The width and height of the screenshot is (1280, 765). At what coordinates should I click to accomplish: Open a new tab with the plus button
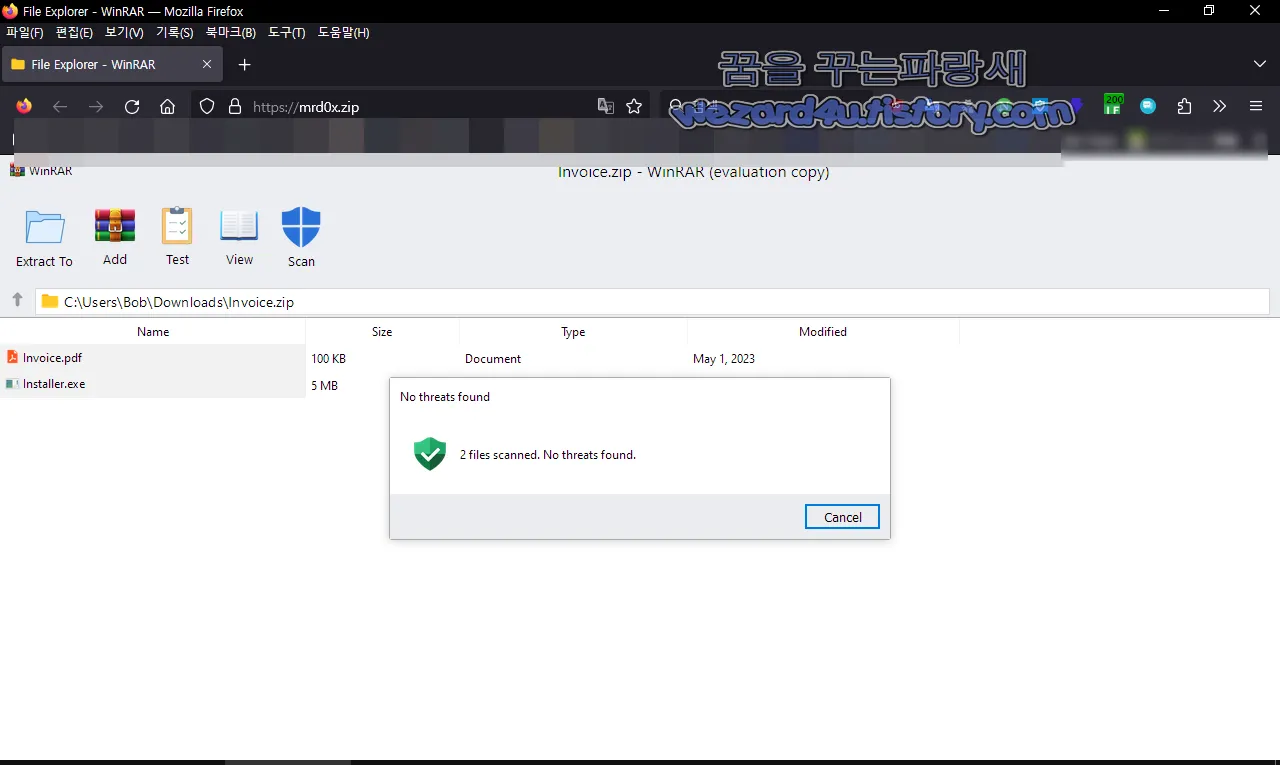click(x=244, y=64)
